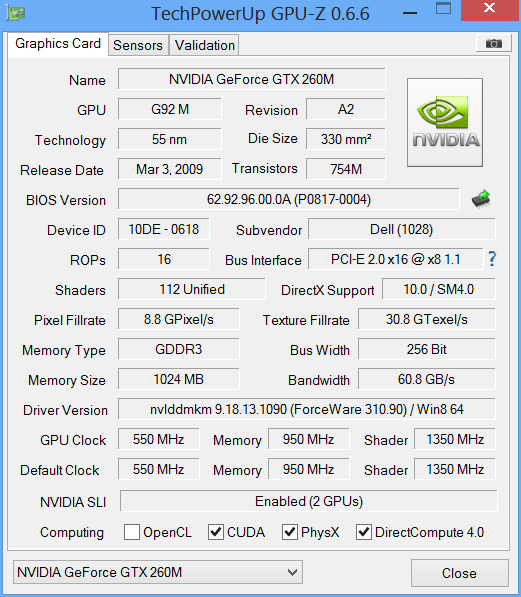
Task: Click the Bus Width field 256 Bit
Action: click(x=427, y=349)
